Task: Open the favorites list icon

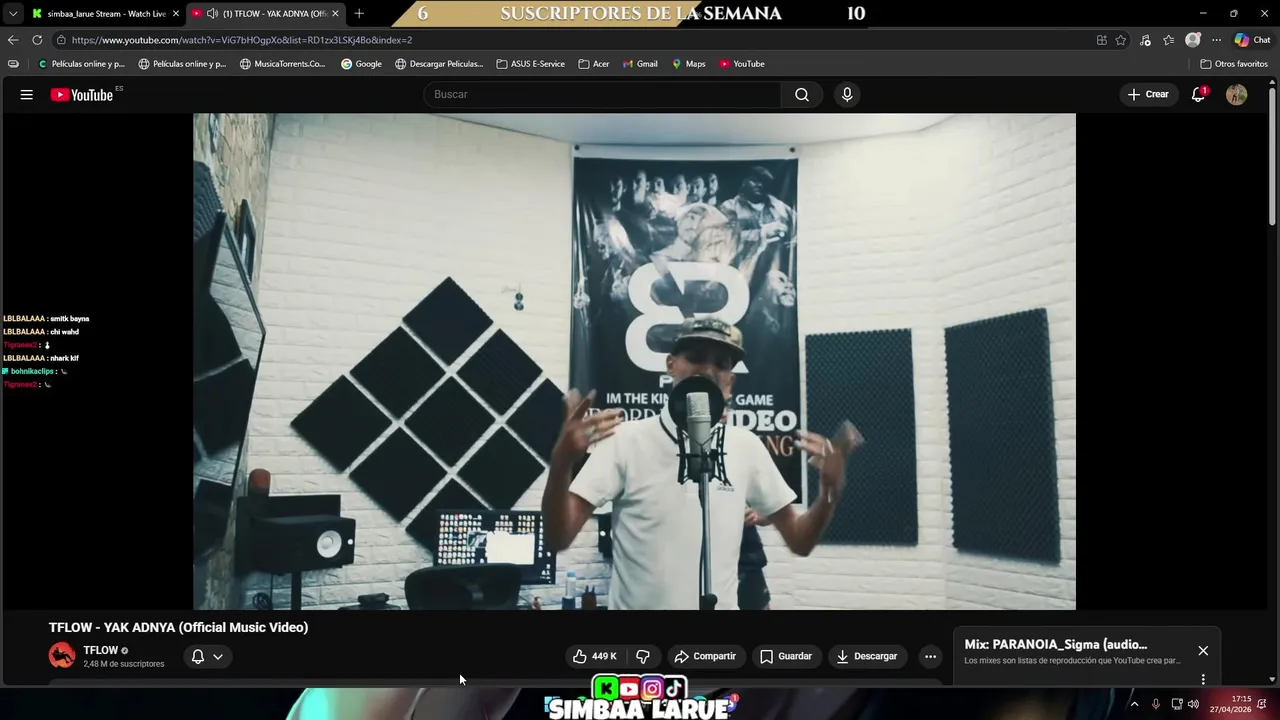Action: pos(1168,40)
